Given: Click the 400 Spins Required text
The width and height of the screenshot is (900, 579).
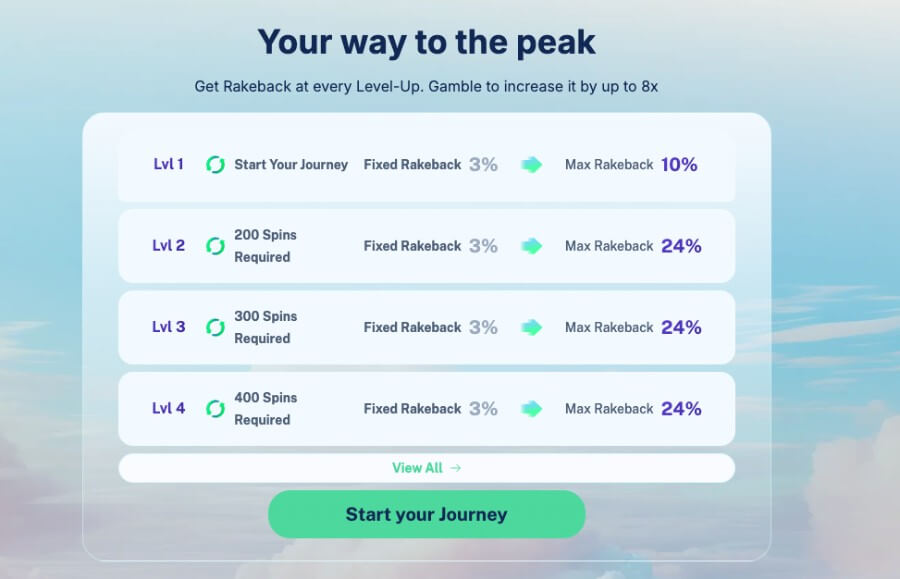Looking at the screenshot, I should tap(265, 409).
